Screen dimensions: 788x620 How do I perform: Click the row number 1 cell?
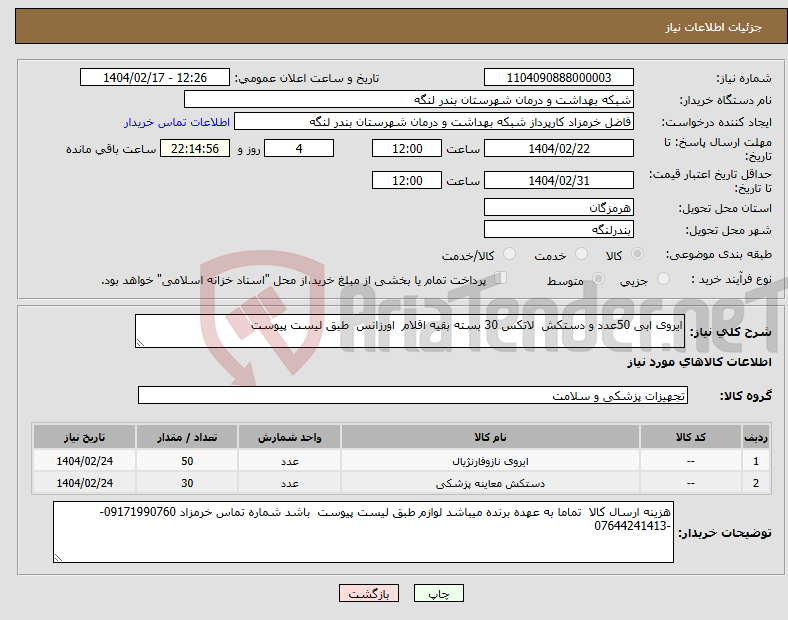756,461
